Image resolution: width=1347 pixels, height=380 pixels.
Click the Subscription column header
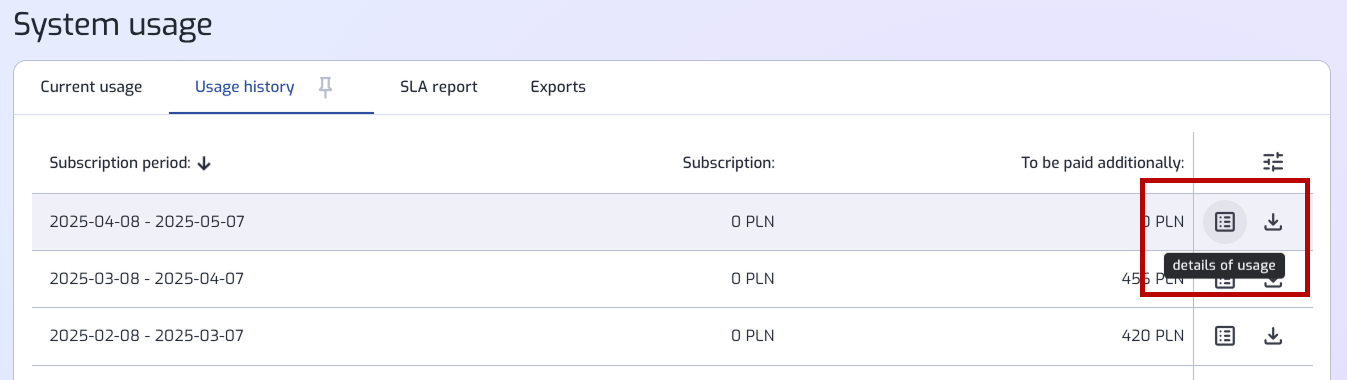point(729,163)
